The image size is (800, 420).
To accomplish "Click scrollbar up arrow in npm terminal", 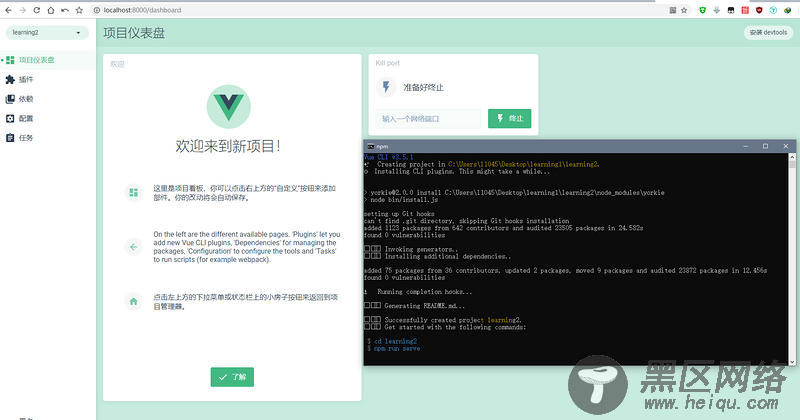I will pos(792,157).
